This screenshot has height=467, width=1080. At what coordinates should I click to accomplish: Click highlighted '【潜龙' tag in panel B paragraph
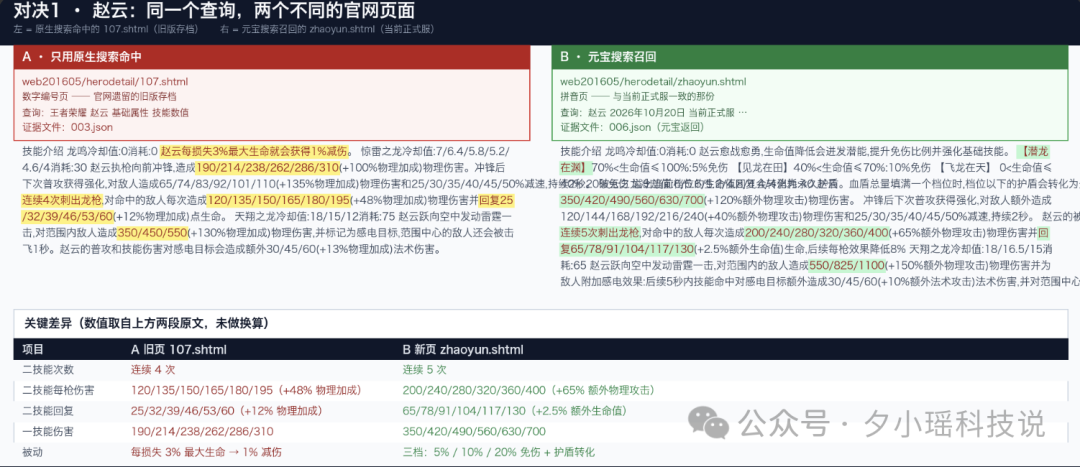point(1031,151)
